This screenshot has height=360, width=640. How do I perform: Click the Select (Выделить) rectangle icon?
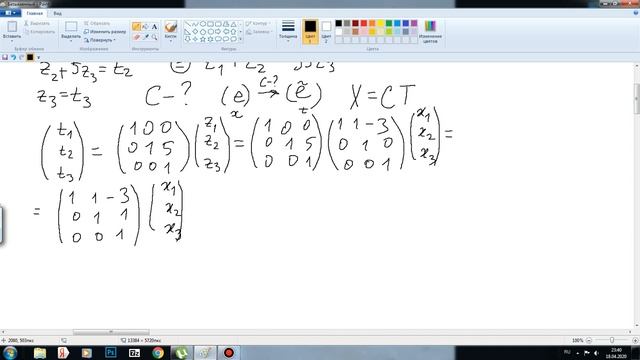click(x=71, y=27)
